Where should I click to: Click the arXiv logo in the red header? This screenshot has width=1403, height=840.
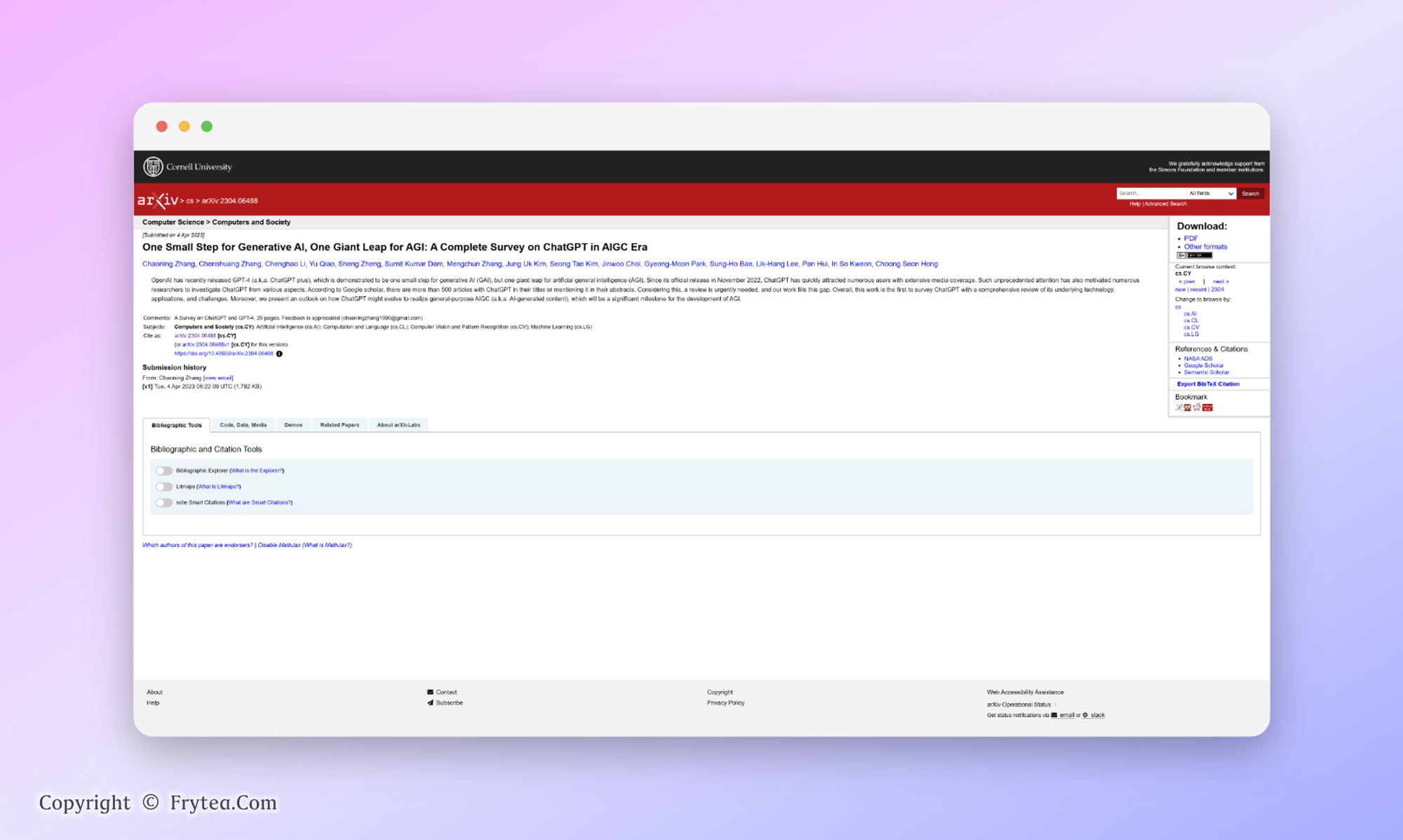coord(158,201)
